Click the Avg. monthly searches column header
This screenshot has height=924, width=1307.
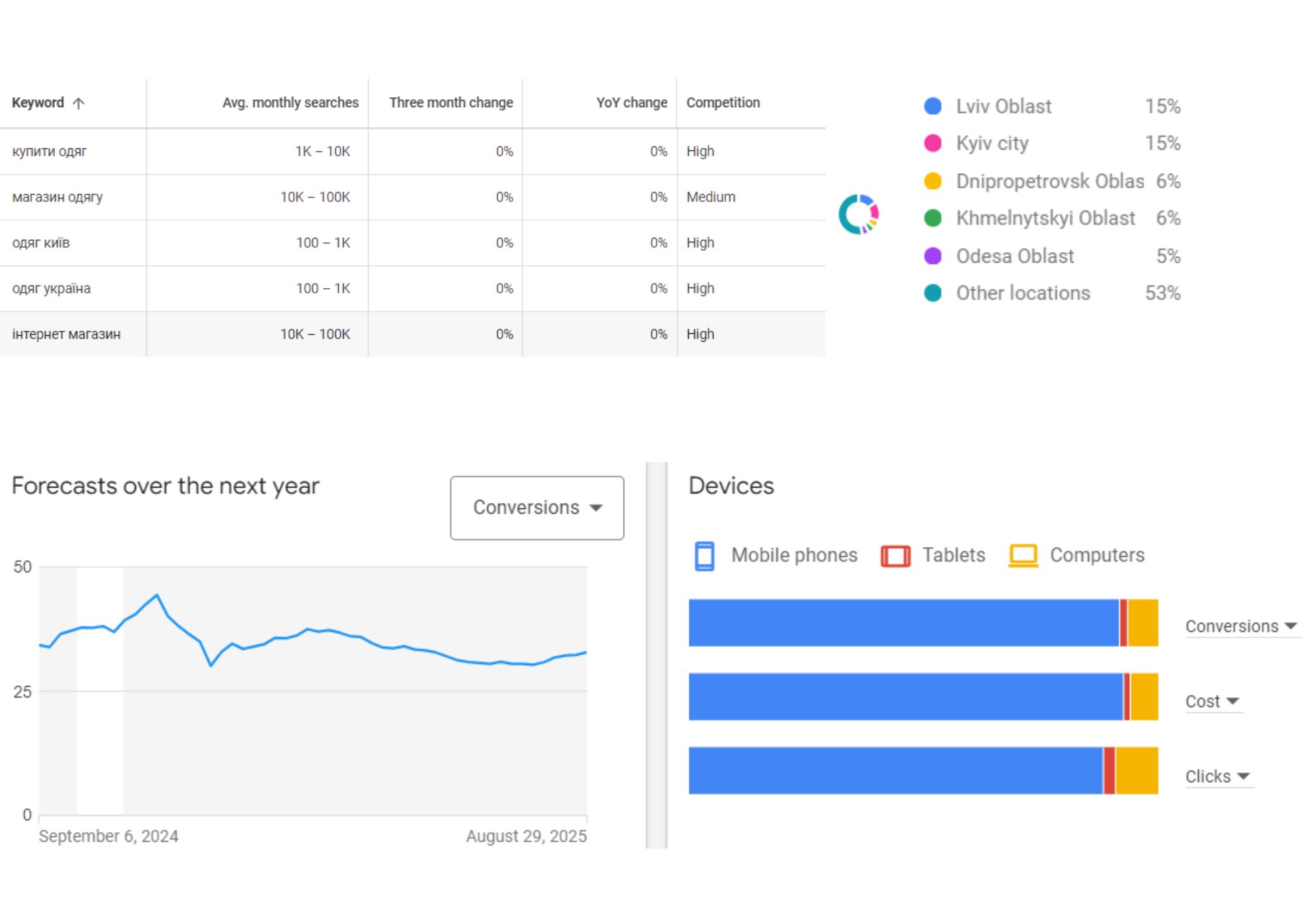coord(290,103)
